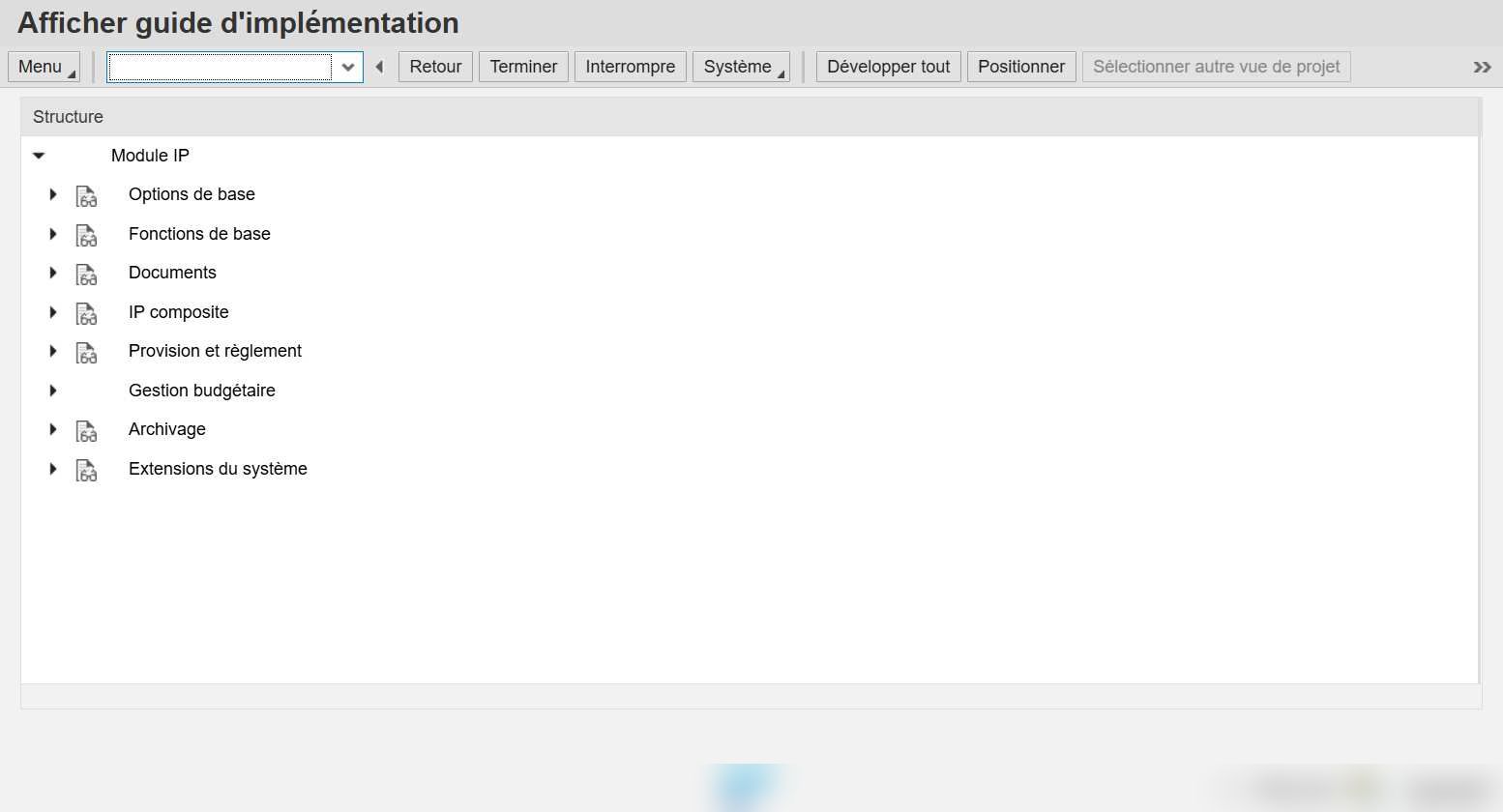Open the command field dropdown arrow
The height and width of the screenshot is (812, 1503).
point(348,67)
